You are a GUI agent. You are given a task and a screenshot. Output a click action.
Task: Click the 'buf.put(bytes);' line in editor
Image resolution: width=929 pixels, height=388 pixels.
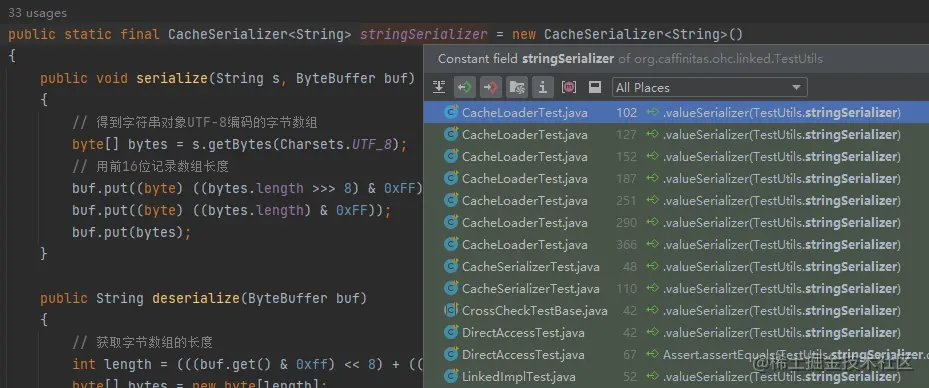(132, 232)
